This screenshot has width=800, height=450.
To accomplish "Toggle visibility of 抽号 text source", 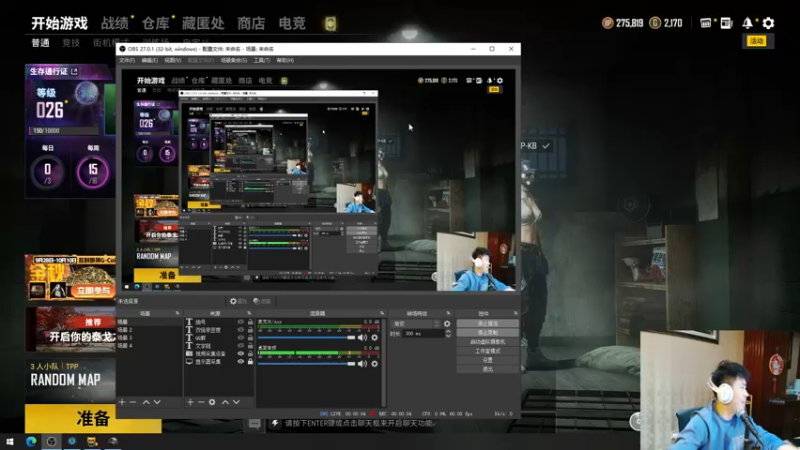I will (240, 322).
